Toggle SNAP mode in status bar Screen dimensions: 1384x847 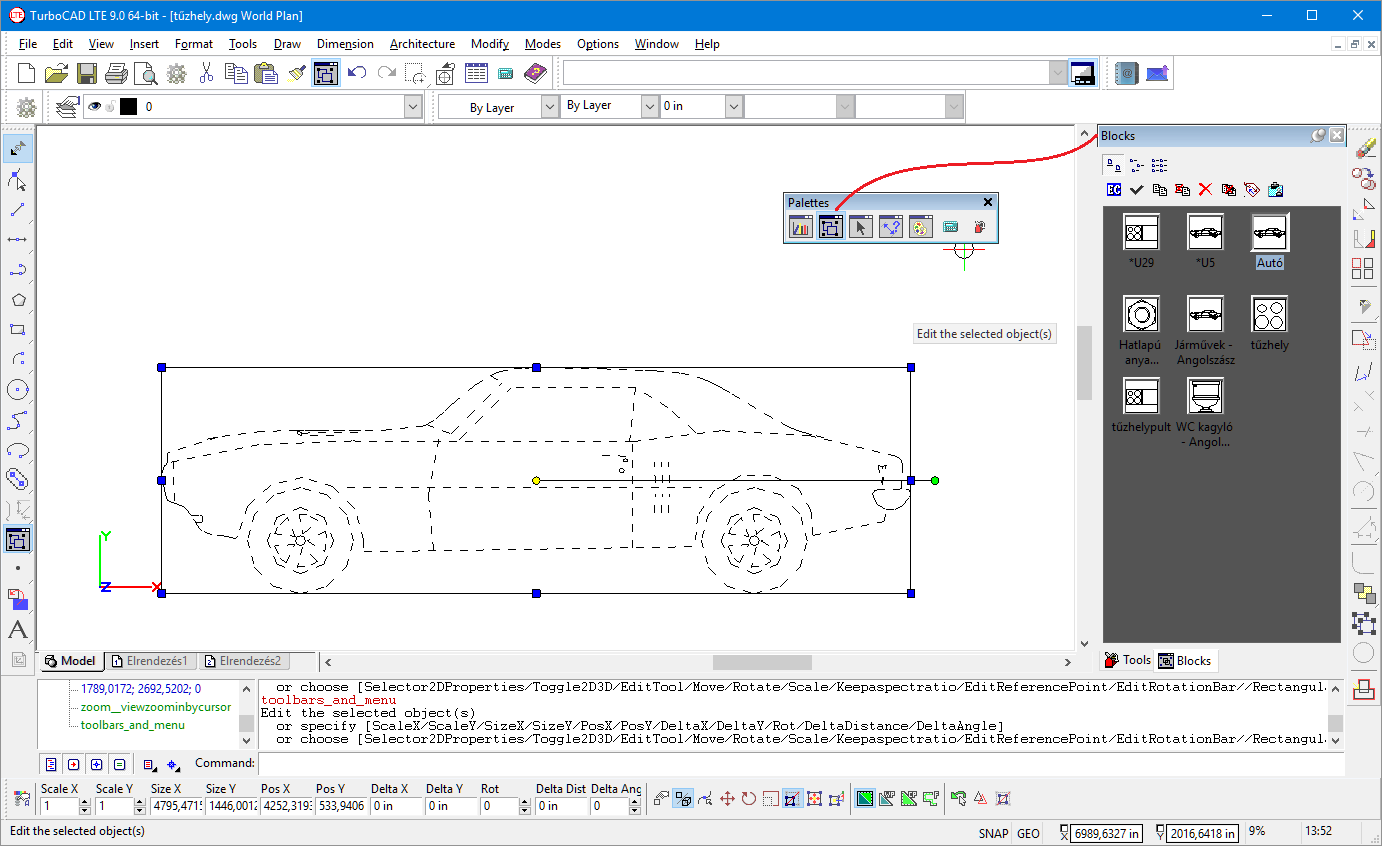(993, 833)
